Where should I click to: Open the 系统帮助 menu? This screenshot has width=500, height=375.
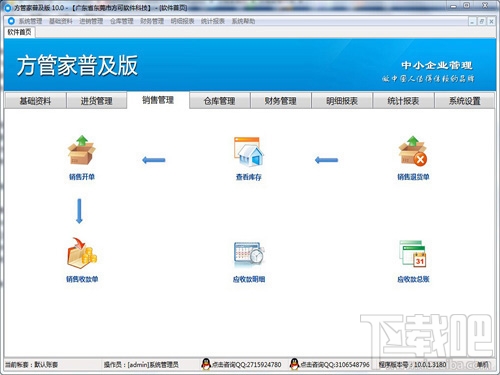(x=243, y=21)
